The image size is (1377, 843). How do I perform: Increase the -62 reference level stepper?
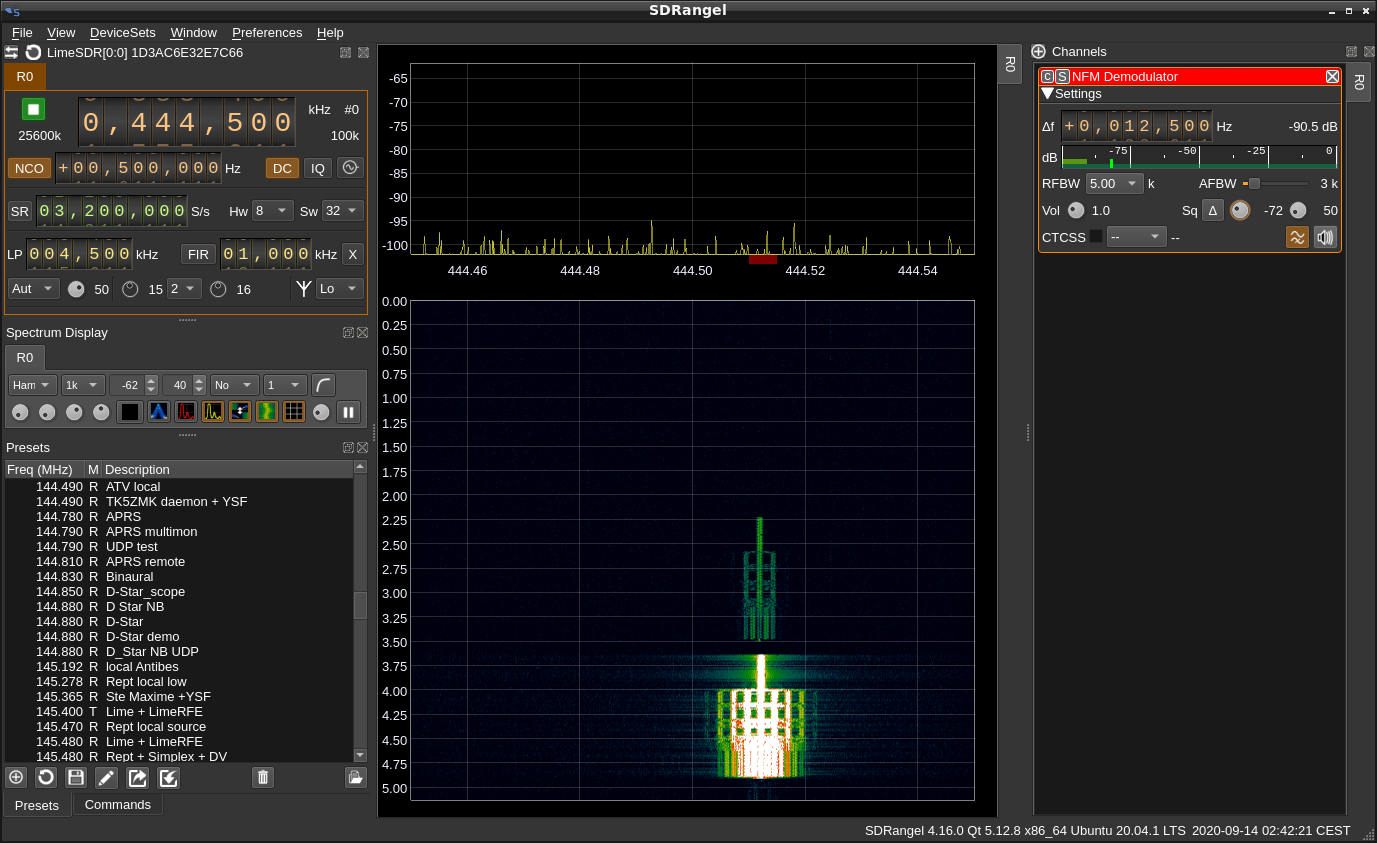coord(151,380)
